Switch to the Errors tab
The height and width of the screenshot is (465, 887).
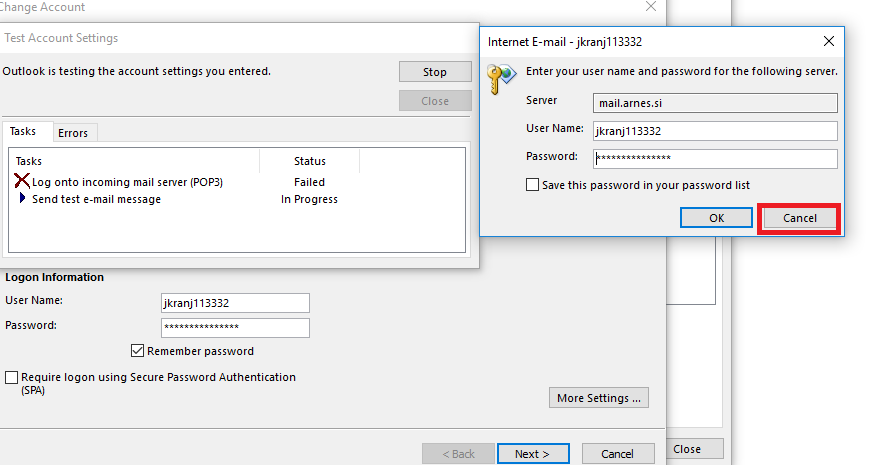click(x=73, y=133)
